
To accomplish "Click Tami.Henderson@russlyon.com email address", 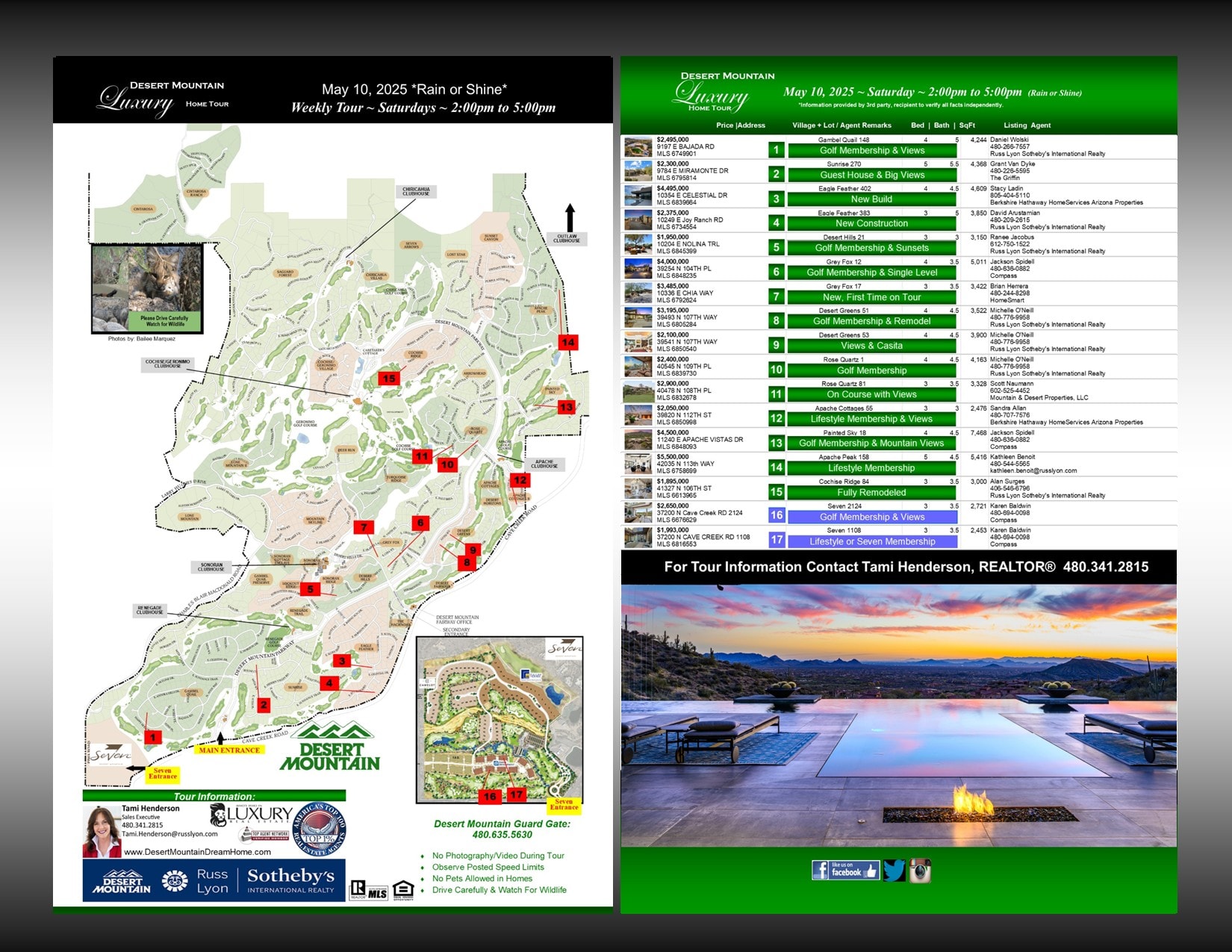I will (169, 834).
